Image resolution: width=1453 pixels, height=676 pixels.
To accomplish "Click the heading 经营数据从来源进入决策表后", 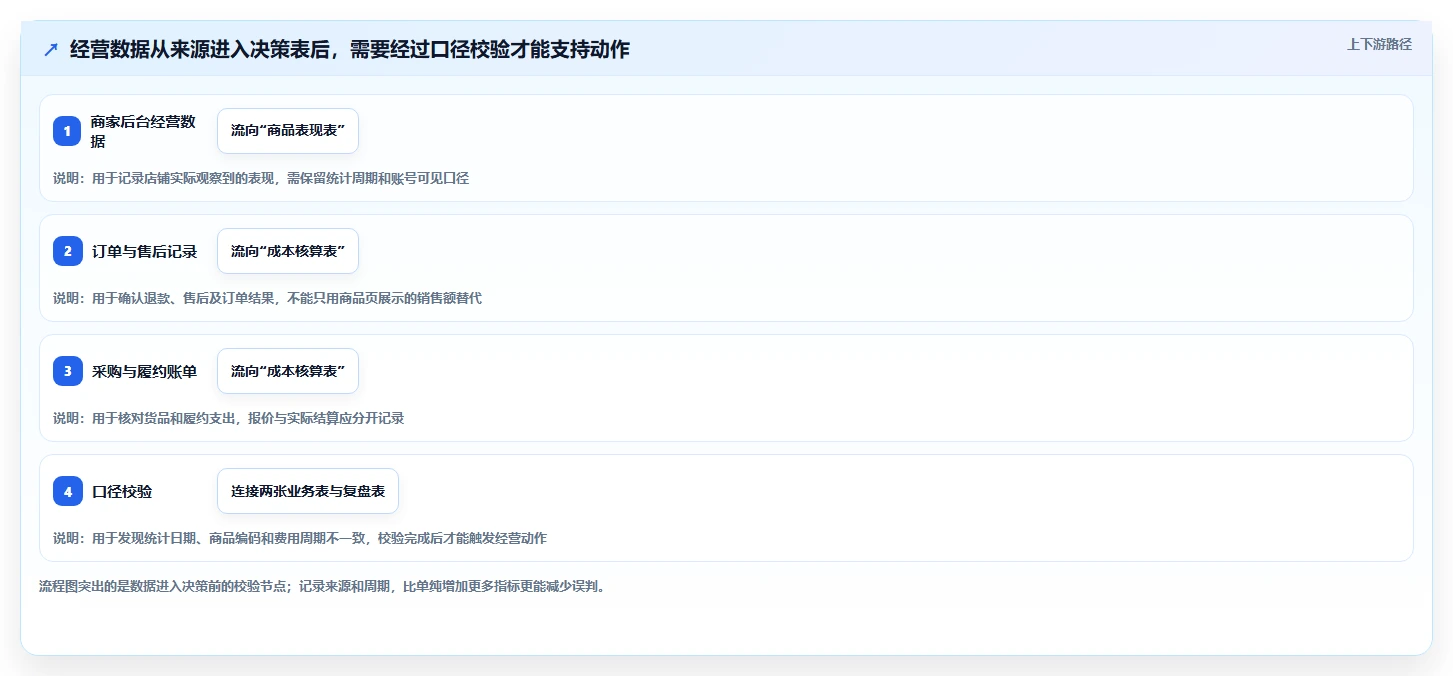I will coord(350,49).
